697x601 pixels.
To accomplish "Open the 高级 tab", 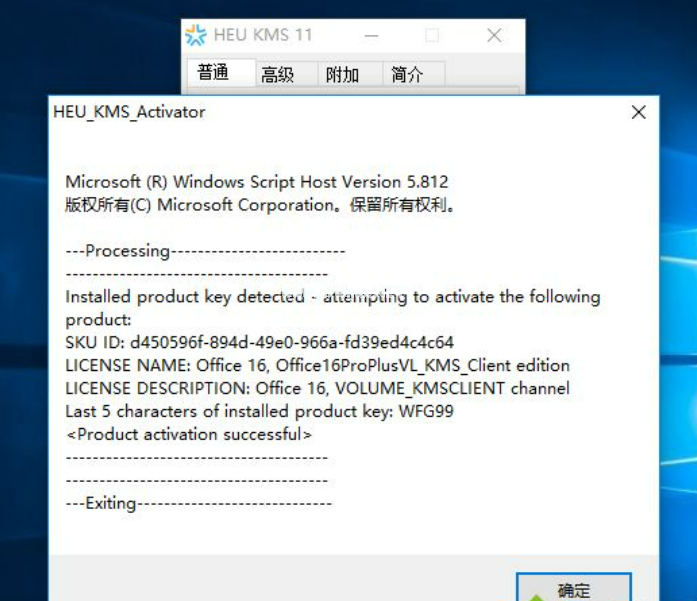I will coord(277,74).
